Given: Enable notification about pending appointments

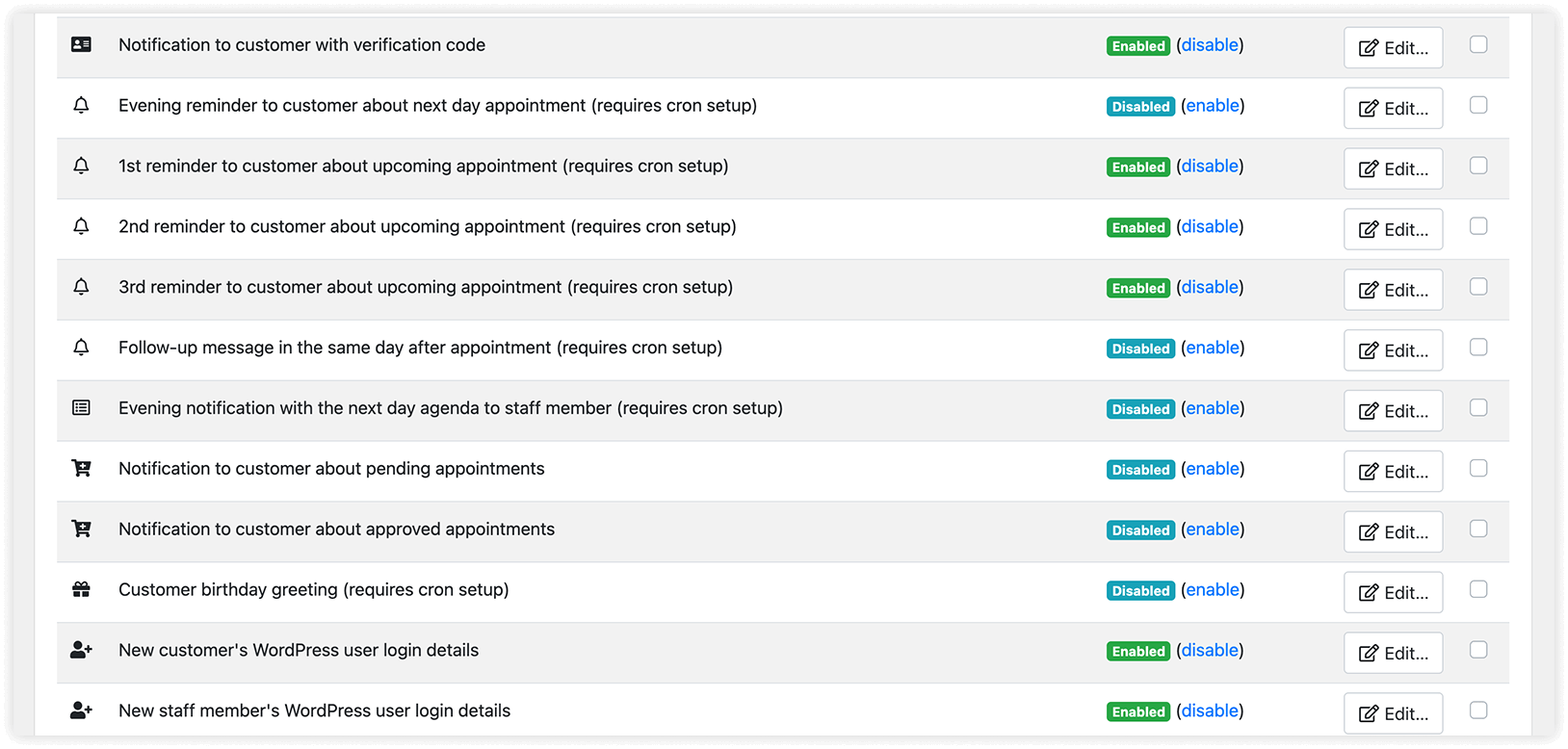Looking at the screenshot, I should (1213, 470).
